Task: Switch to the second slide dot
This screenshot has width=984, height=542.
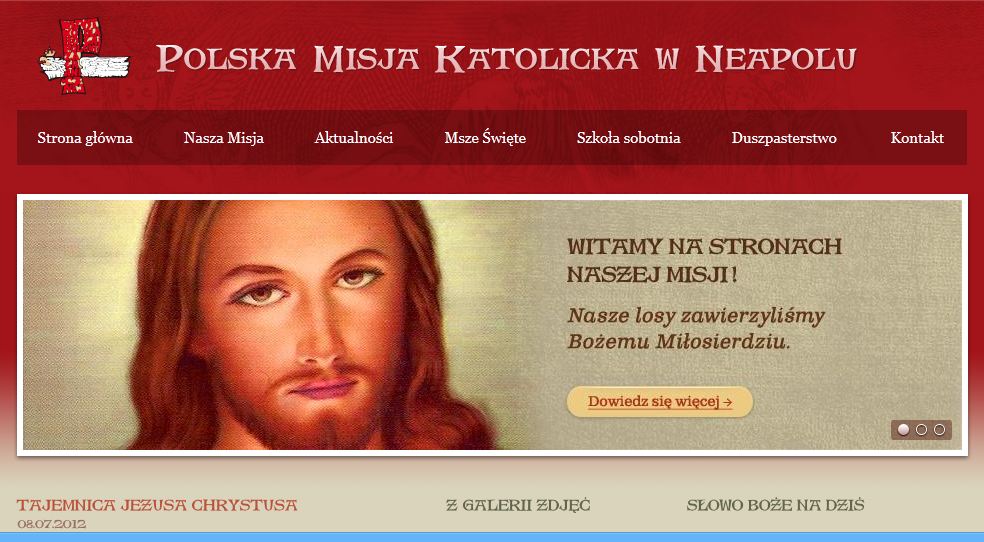Action: 921,430
